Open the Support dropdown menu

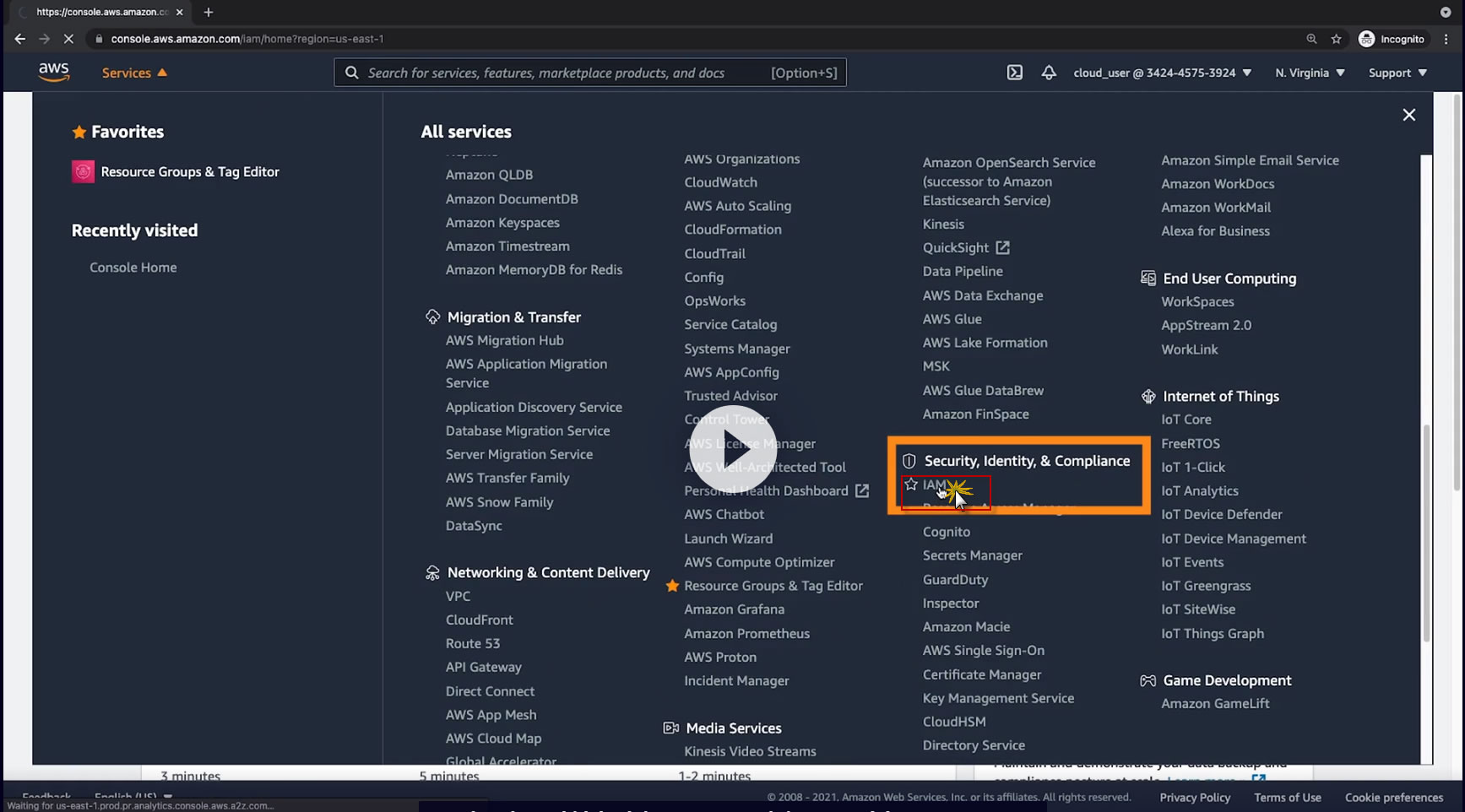1398,73
